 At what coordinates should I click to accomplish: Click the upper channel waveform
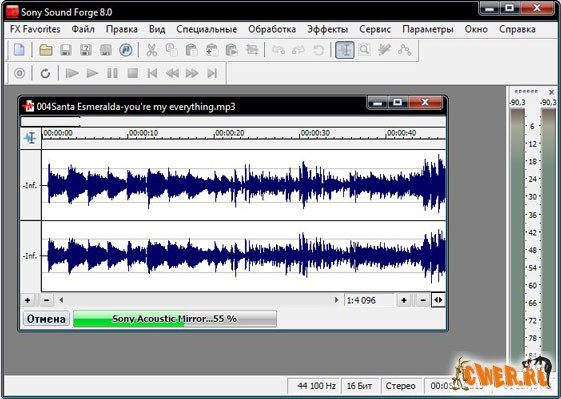(x=244, y=185)
